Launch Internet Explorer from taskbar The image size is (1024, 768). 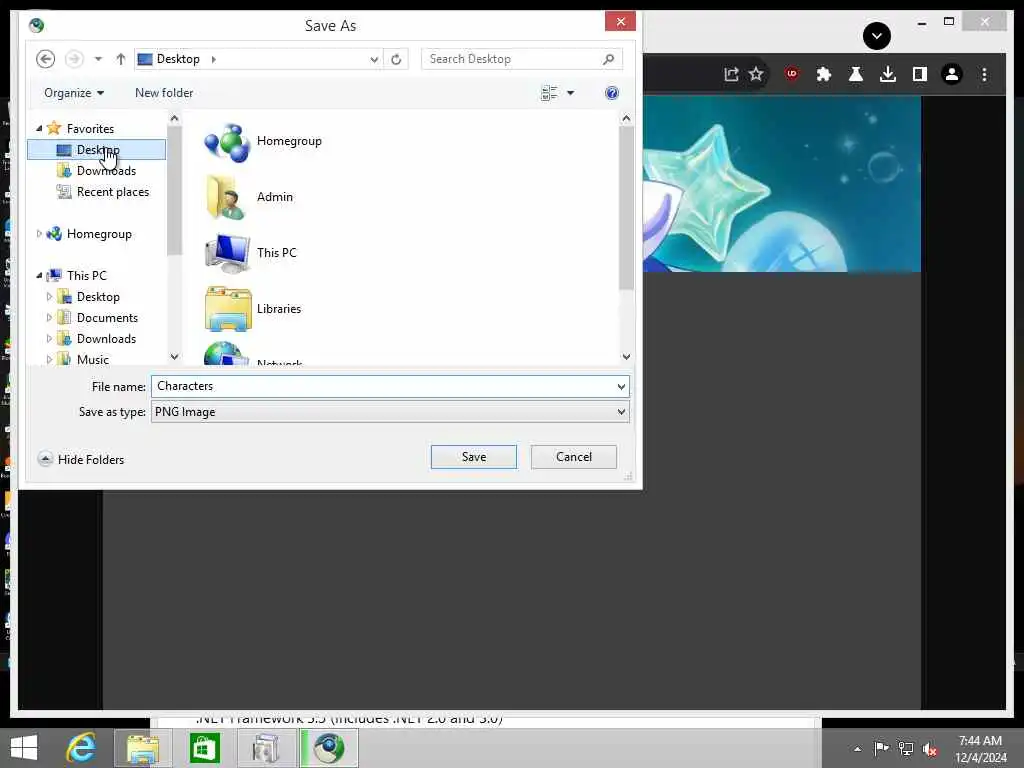(x=82, y=748)
